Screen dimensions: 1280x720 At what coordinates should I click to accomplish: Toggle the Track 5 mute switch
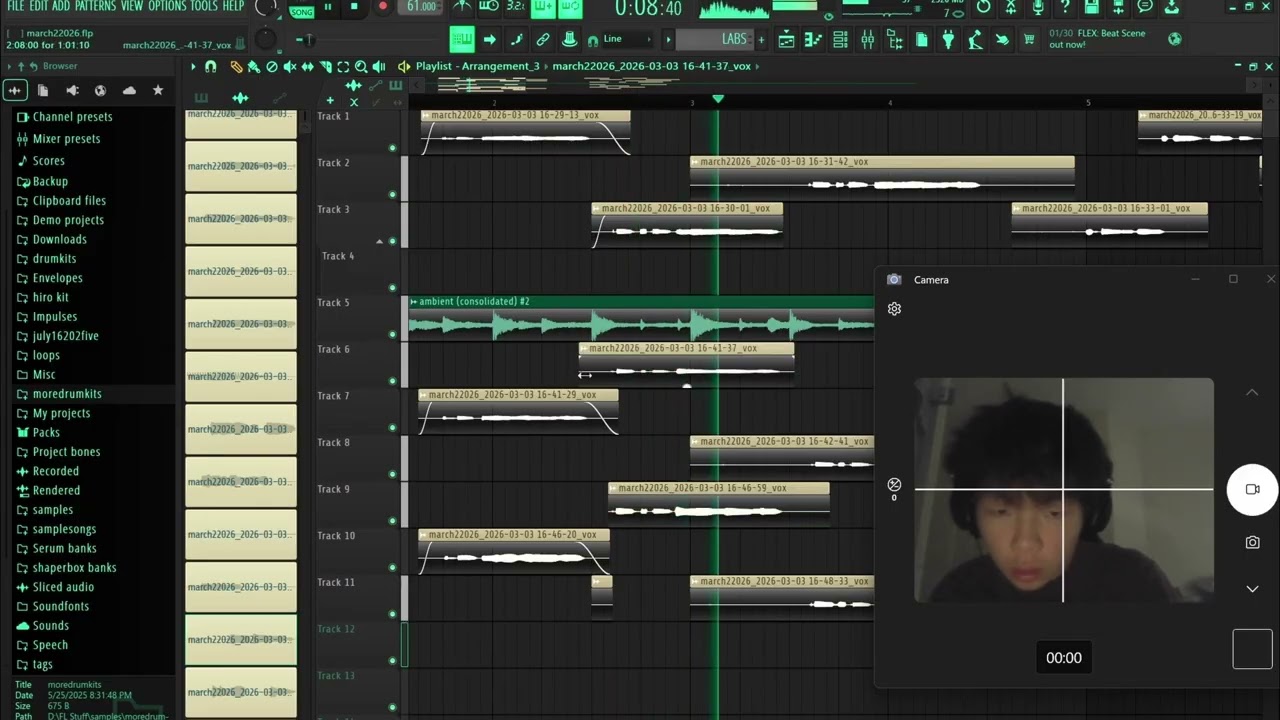click(x=392, y=334)
